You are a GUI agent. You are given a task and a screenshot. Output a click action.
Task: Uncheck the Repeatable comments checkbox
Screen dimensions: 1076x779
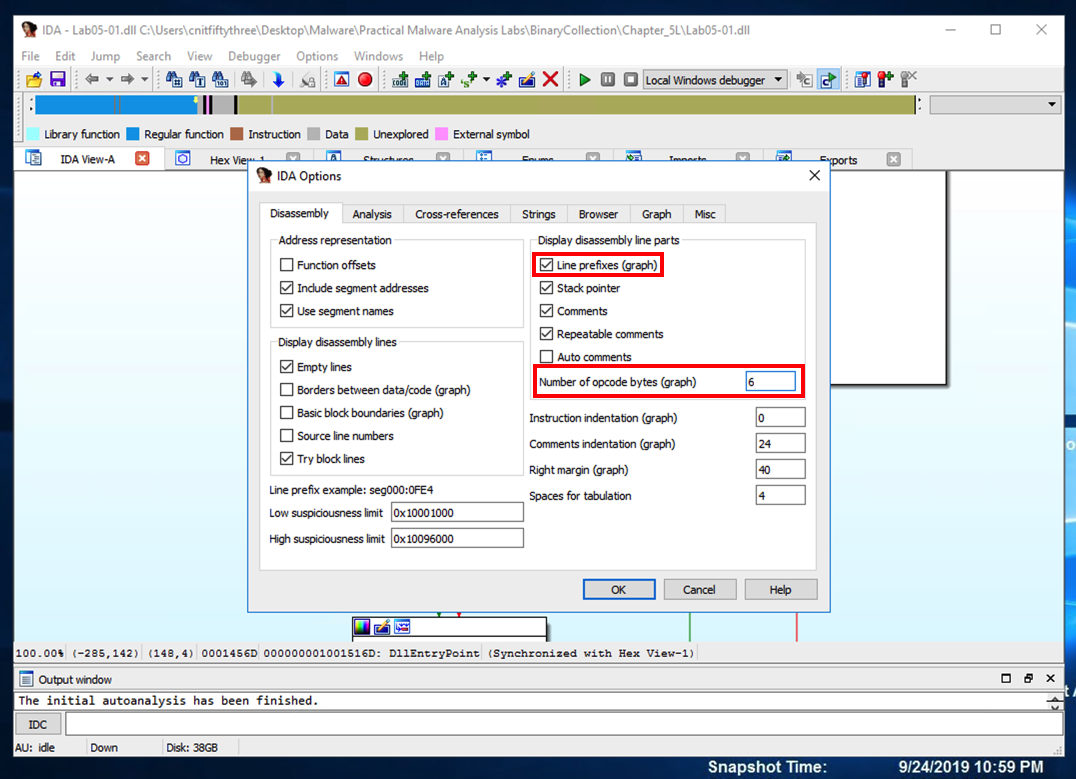(546, 334)
